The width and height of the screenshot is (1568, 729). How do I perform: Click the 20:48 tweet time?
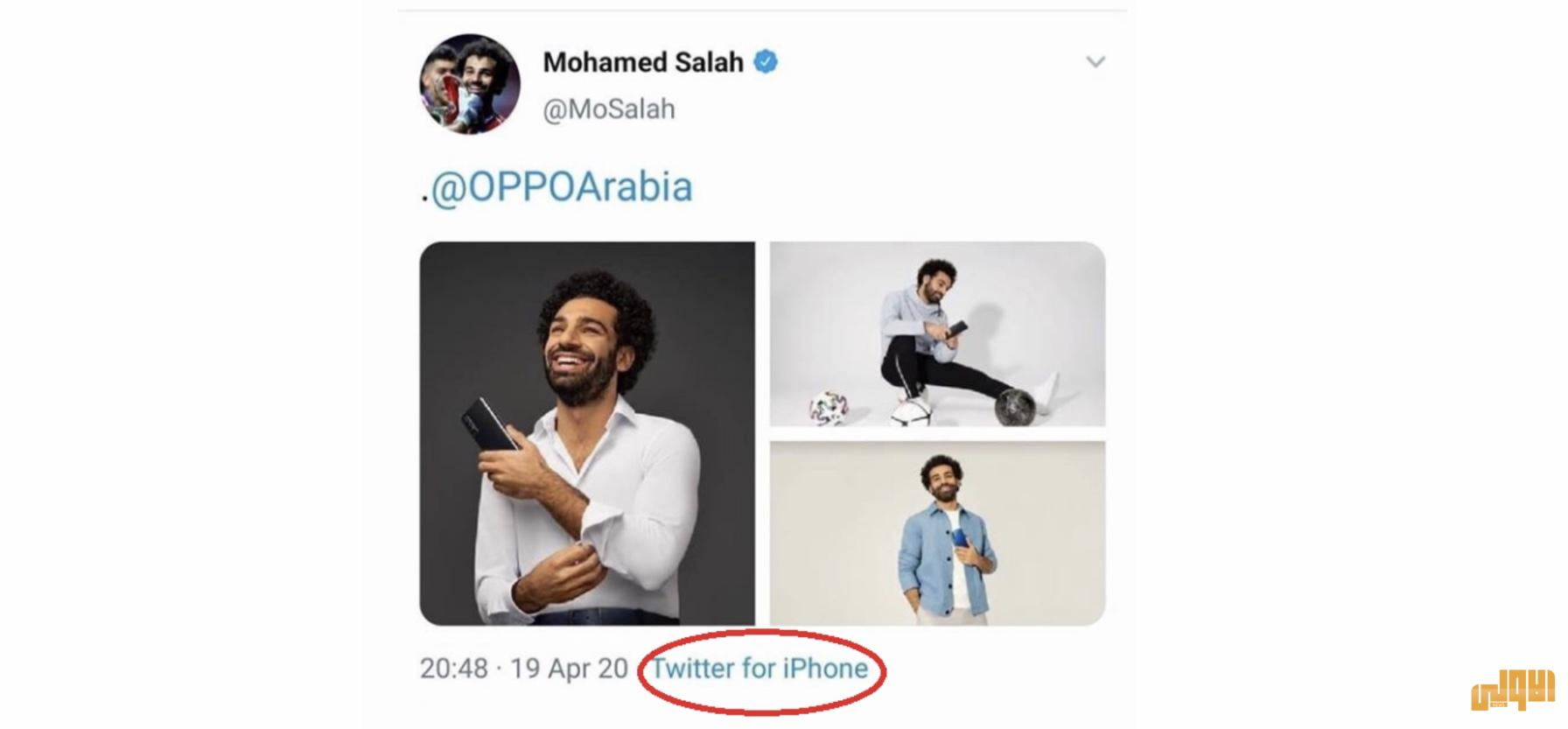[x=453, y=669]
